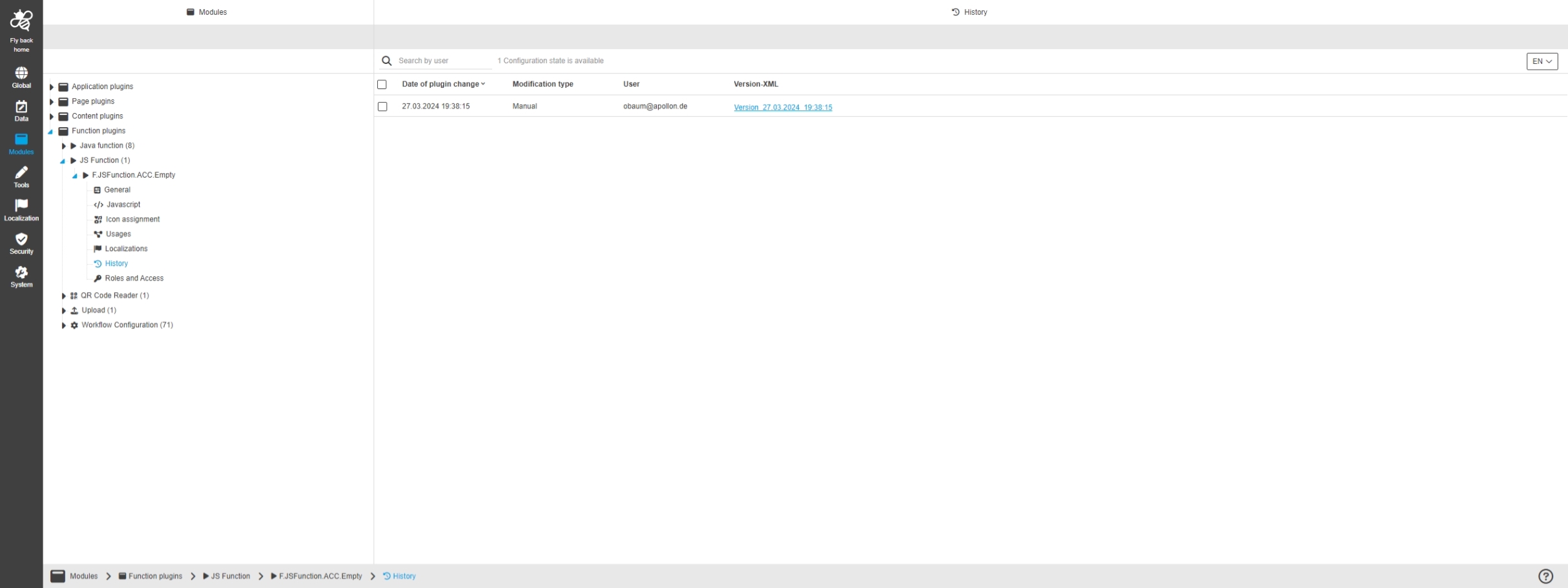Viewport: 1568px width, 588px height.
Task: Click the Upload icon in tree
Action: [x=74, y=310]
